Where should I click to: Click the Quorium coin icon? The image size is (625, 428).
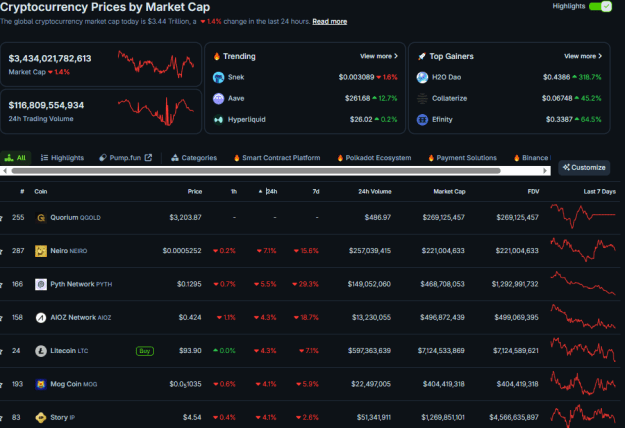tap(41, 218)
